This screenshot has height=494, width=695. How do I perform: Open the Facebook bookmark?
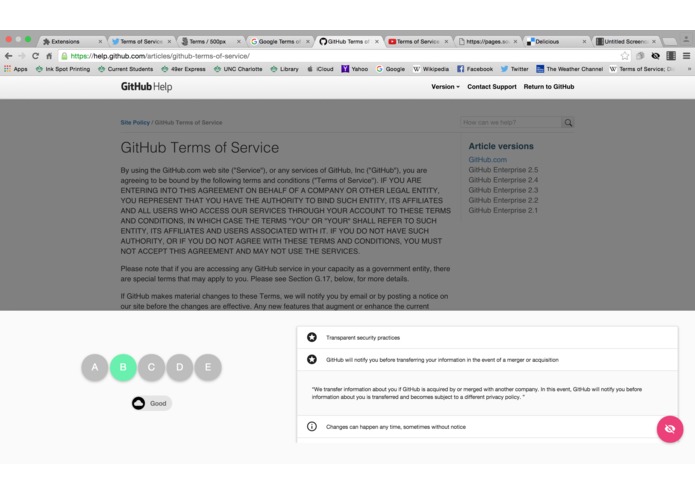[475, 69]
